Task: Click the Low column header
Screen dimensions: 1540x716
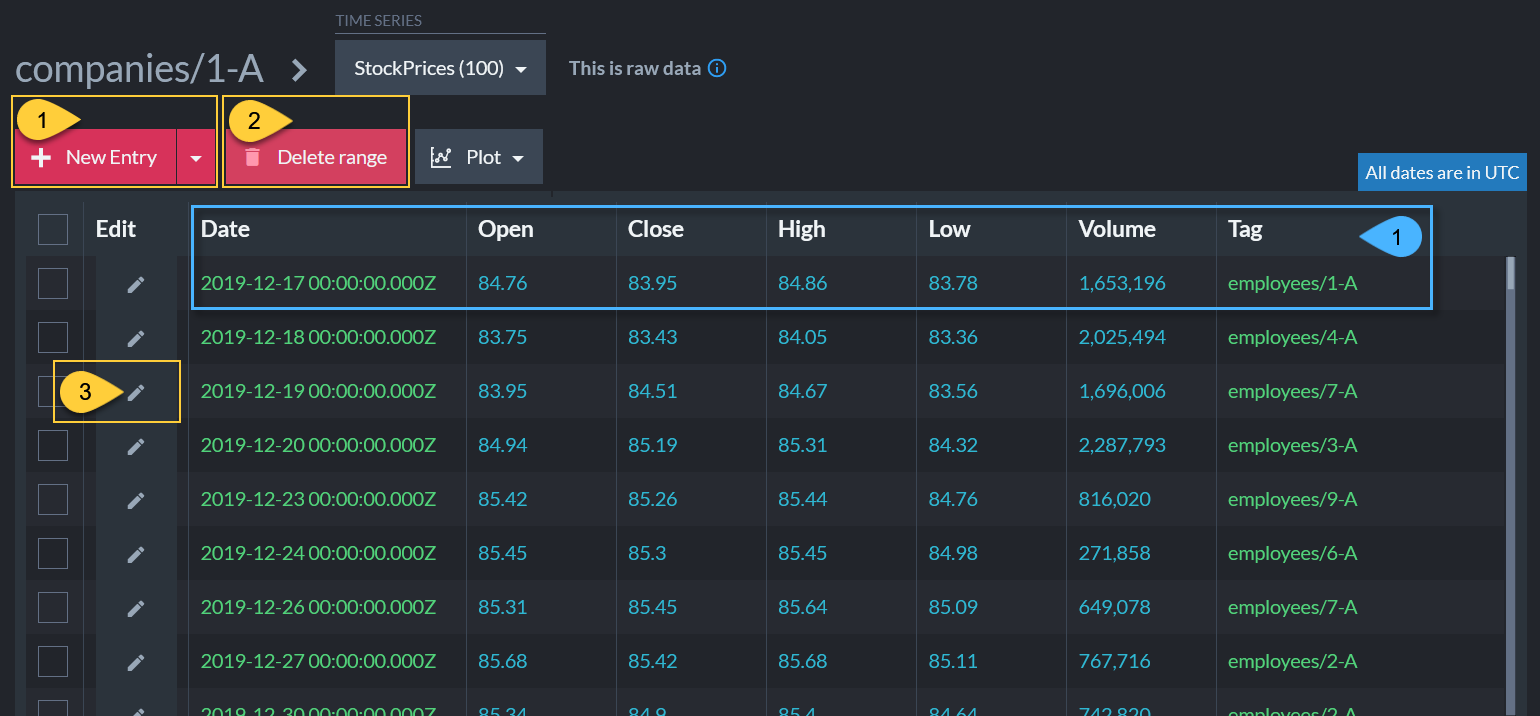Action: coord(949,229)
